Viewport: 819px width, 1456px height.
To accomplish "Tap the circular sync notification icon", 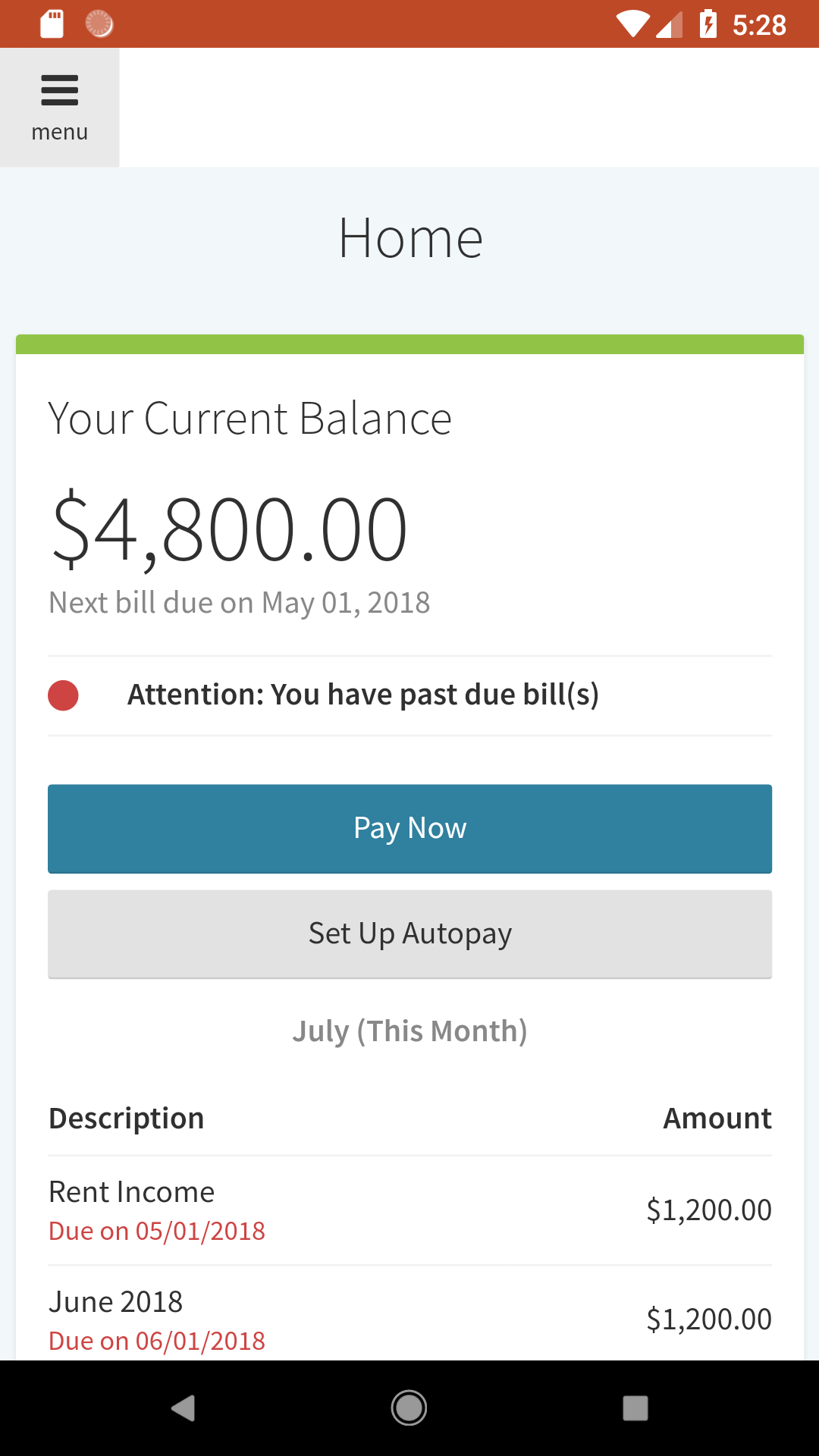I will 99,24.
